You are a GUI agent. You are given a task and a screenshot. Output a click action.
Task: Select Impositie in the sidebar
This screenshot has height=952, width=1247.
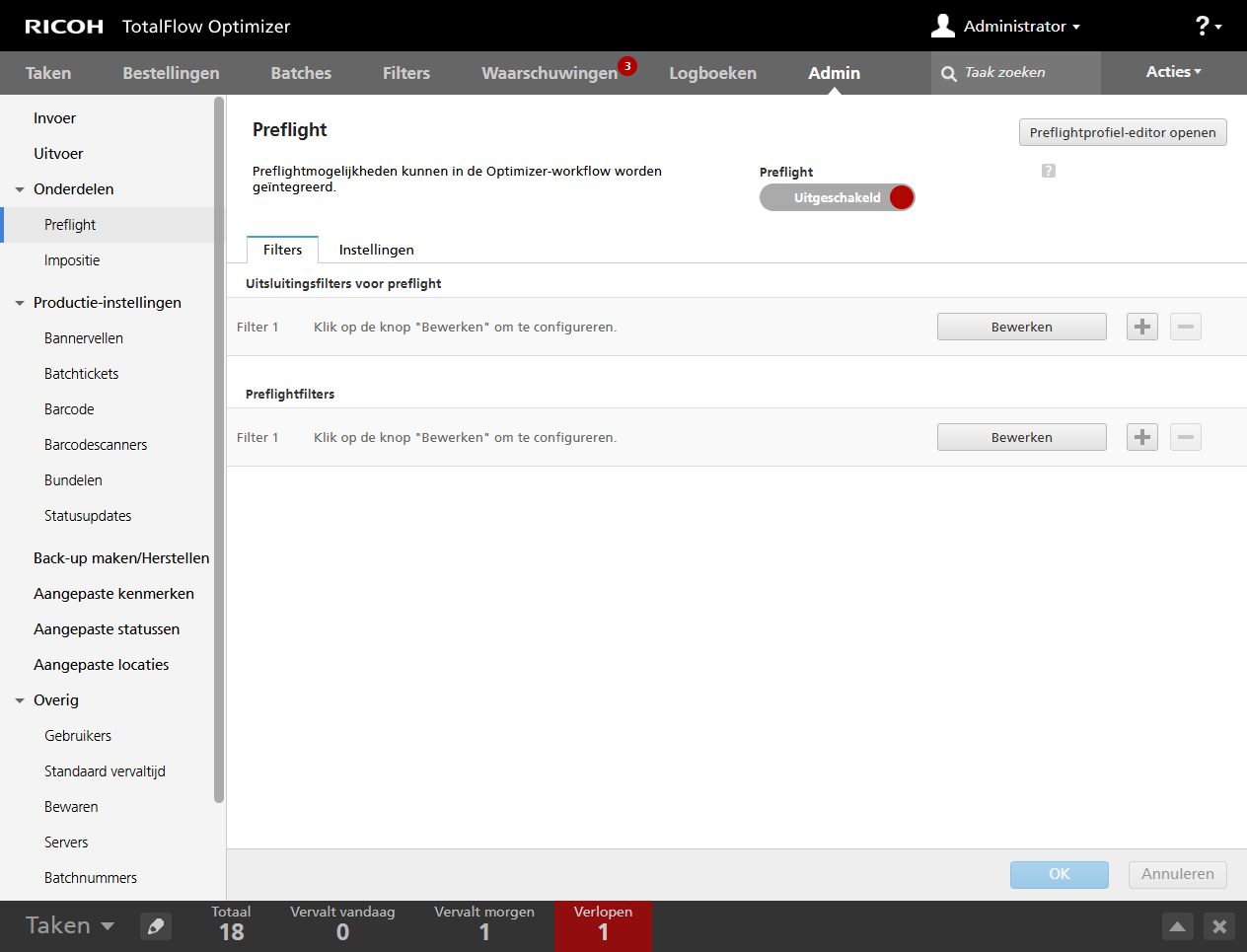pos(72,260)
